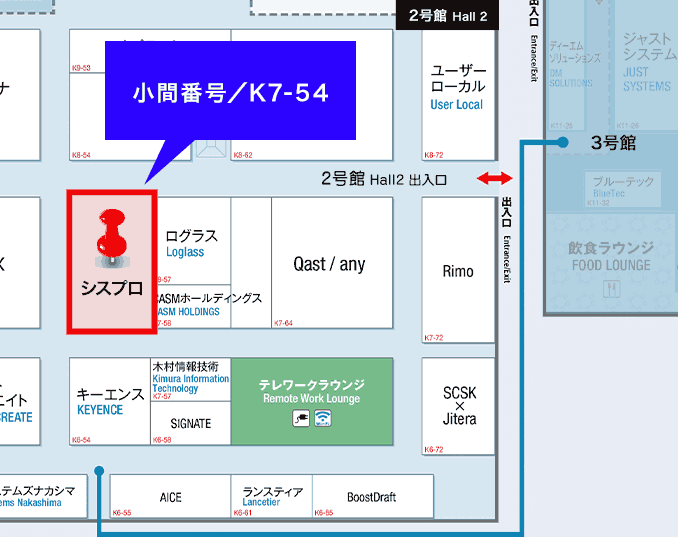Click booth number K6-55
The width and height of the screenshot is (678, 537).
click(x=122, y=513)
